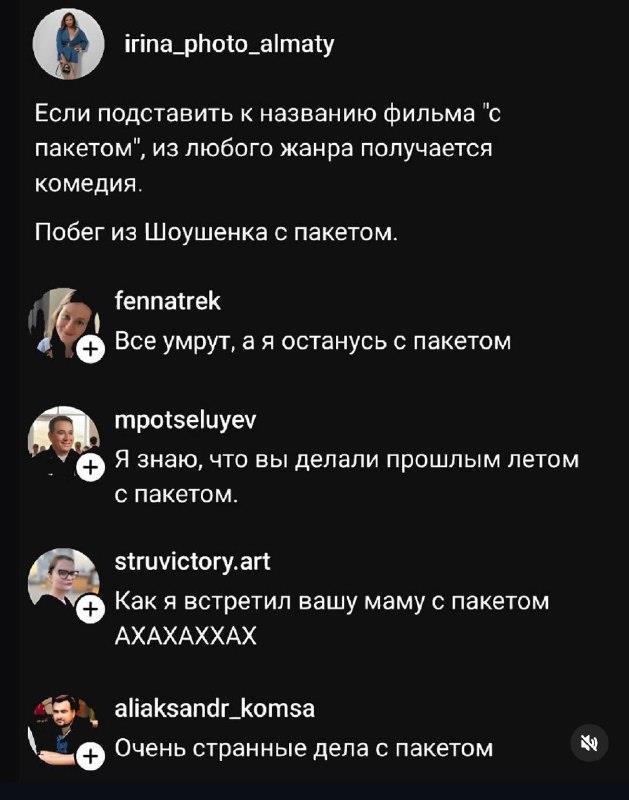Visit the aliaksandr_komsa username link

point(215,708)
